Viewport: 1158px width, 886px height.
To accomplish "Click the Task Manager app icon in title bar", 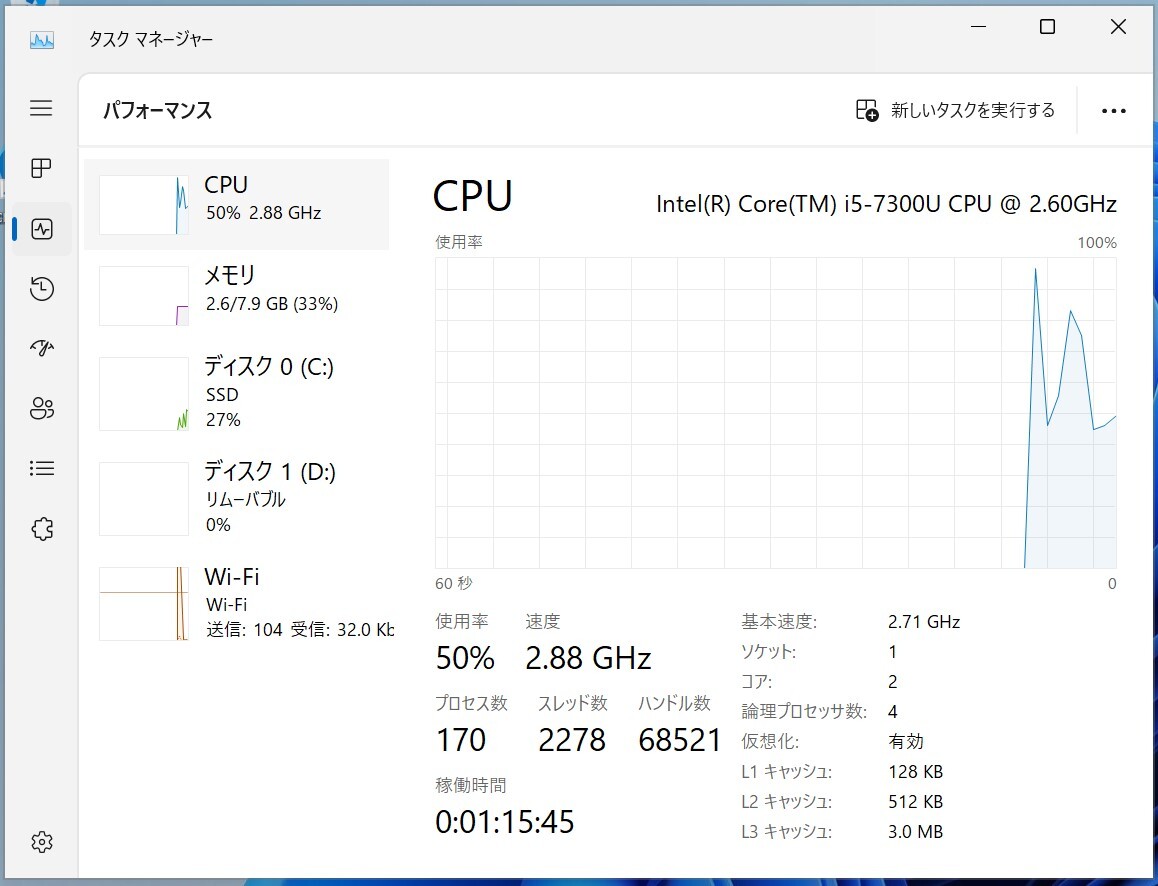I will pyautogui.click(x=42, y=39).
